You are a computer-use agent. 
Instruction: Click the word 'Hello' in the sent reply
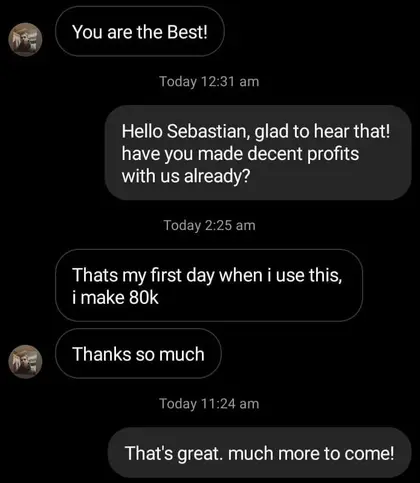142,131
